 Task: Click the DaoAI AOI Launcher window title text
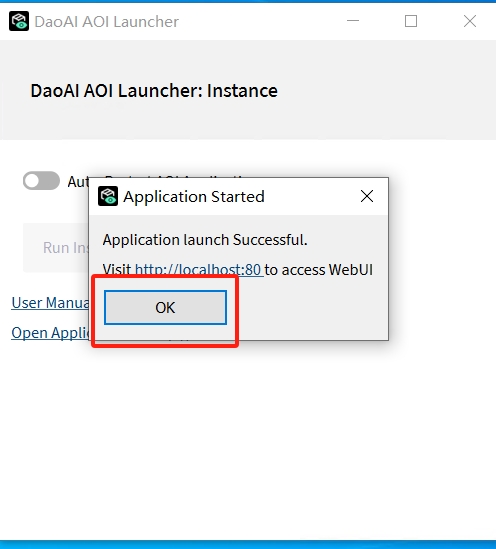[107, 22]
